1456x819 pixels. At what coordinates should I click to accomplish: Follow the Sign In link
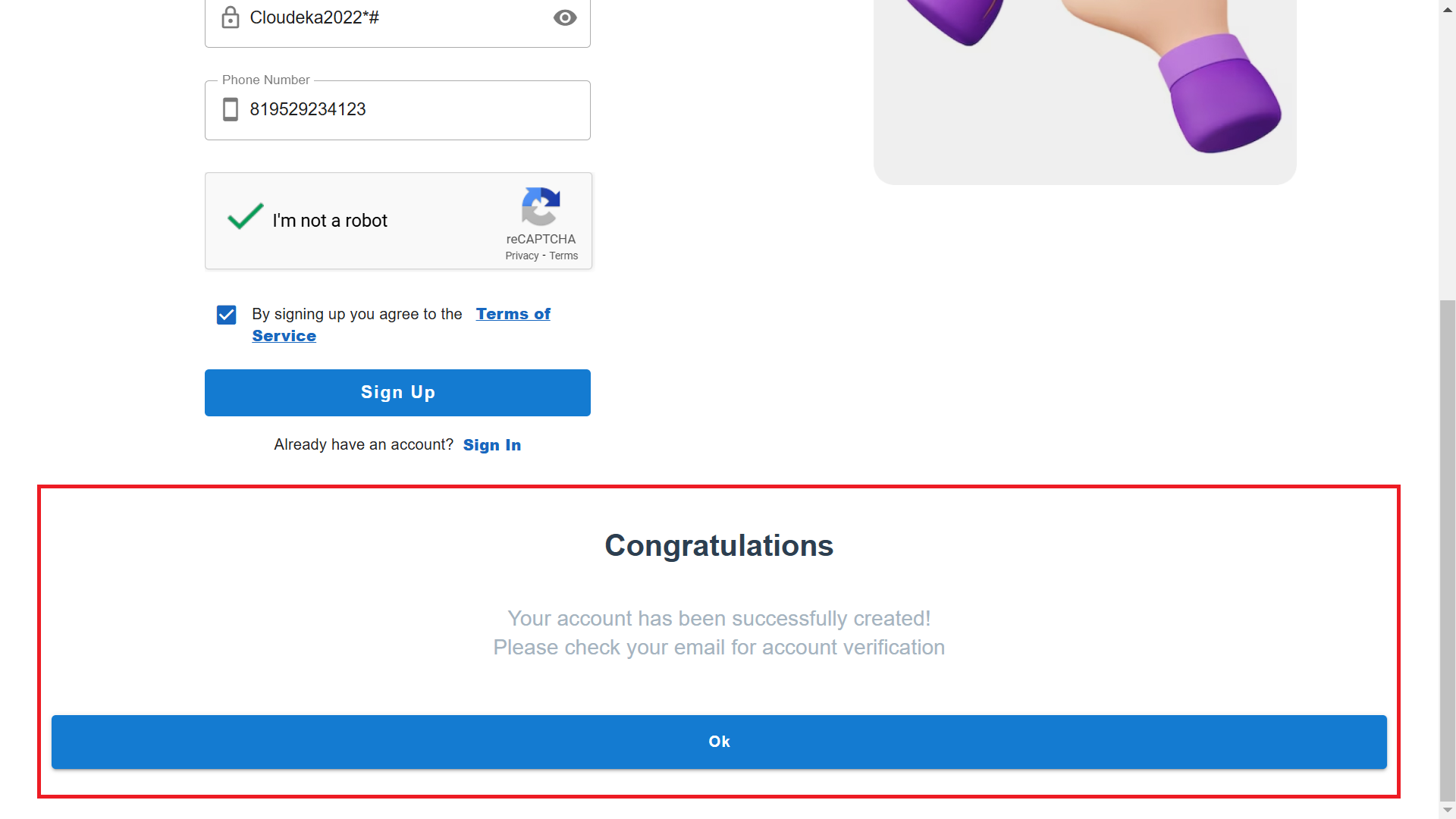point(491,445)
